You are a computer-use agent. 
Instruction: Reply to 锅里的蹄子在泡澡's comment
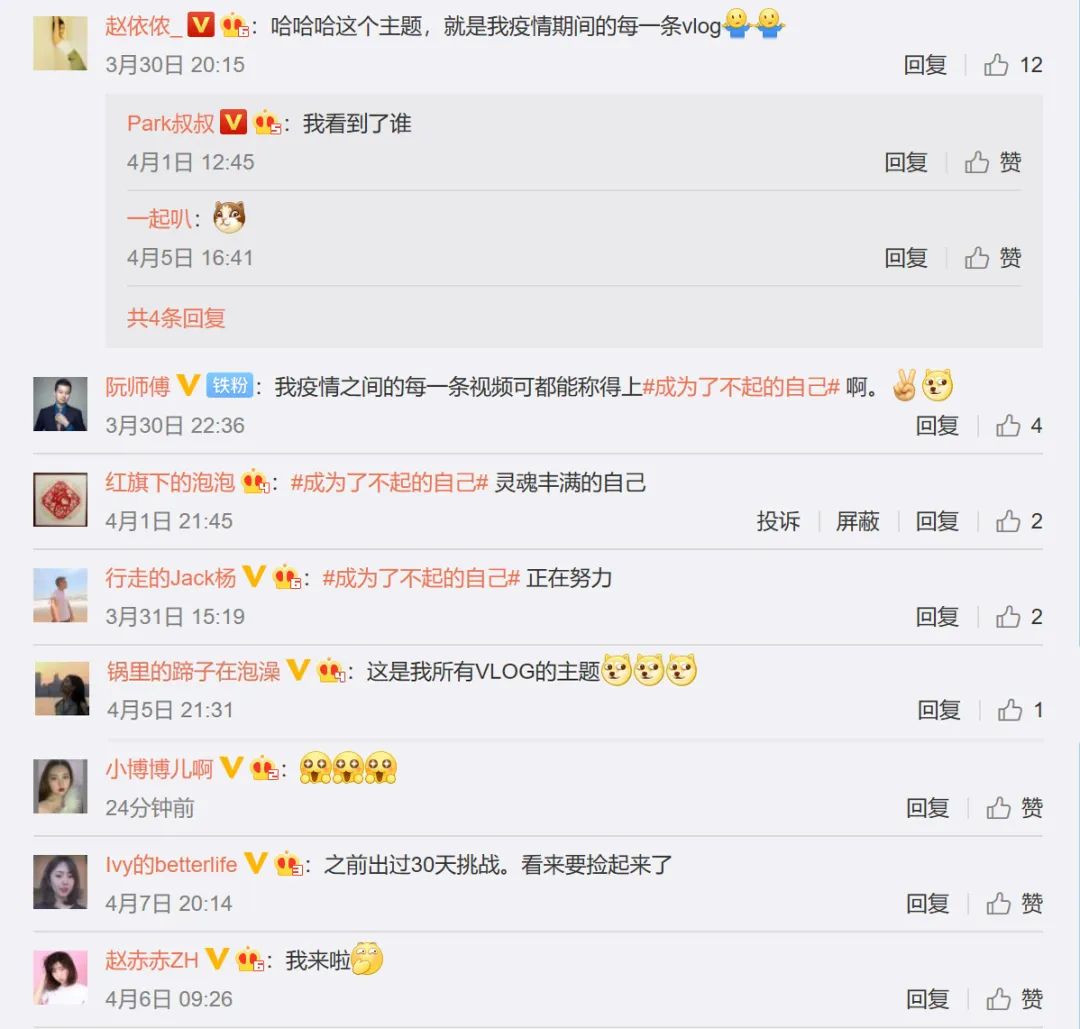939,710
